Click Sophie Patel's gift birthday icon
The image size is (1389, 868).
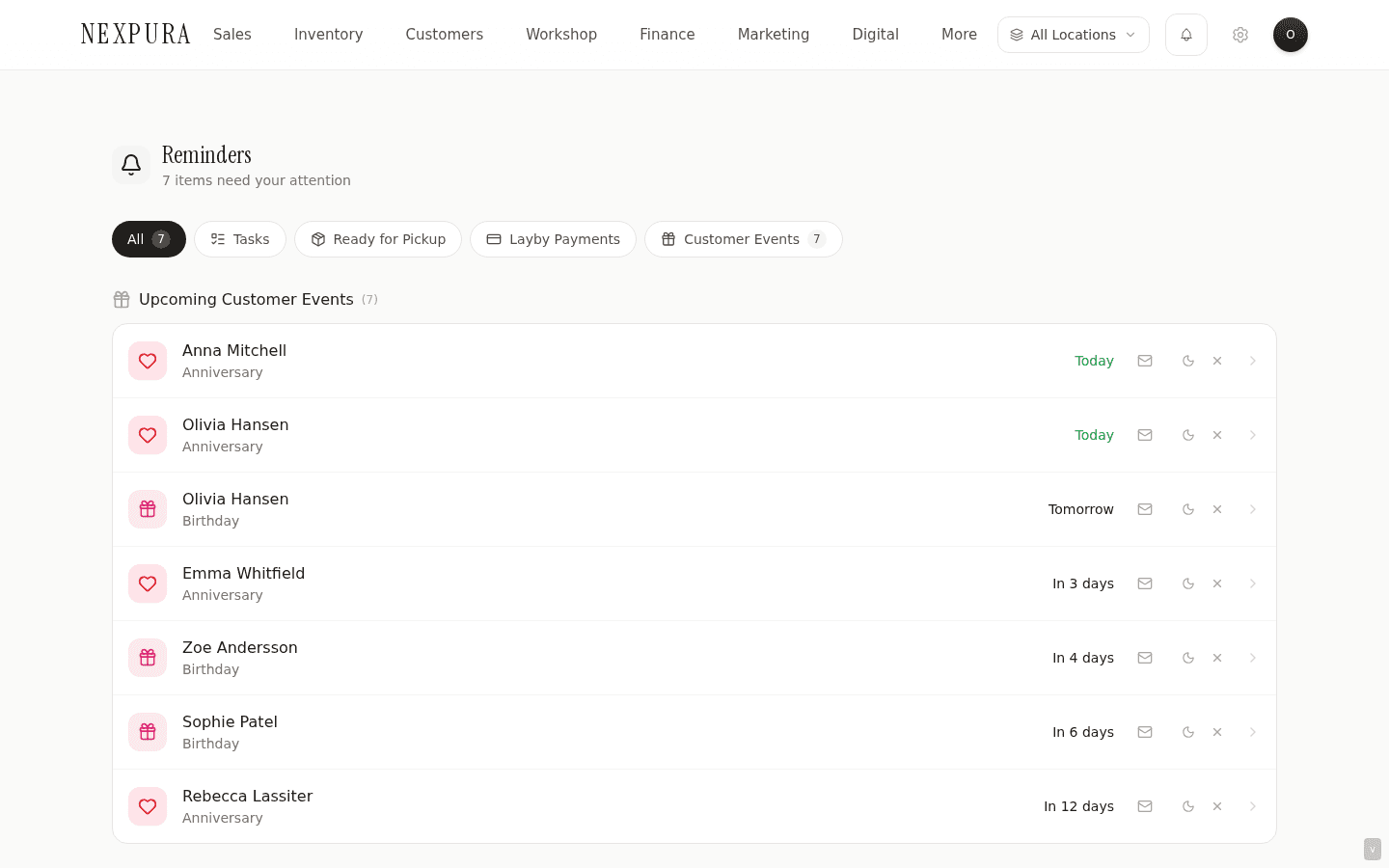[148, 732]
